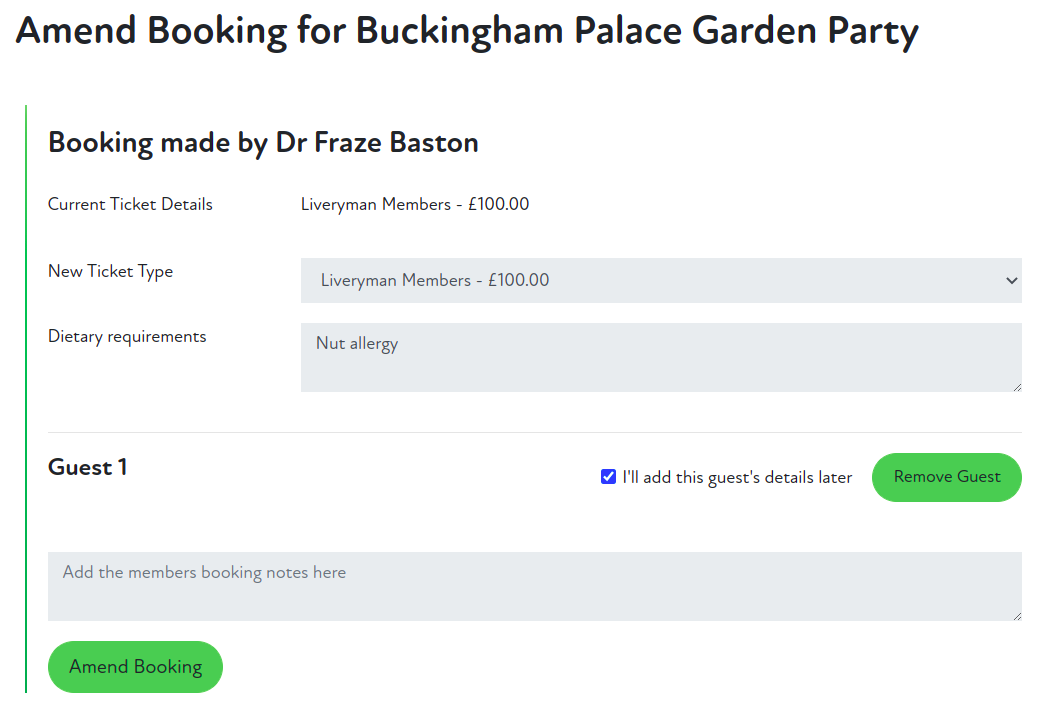Image resolution: width=1052 pixels, height=724 pixels.
Task: Untick the add guest's details later checkbox
Action: tap(608, 477)
